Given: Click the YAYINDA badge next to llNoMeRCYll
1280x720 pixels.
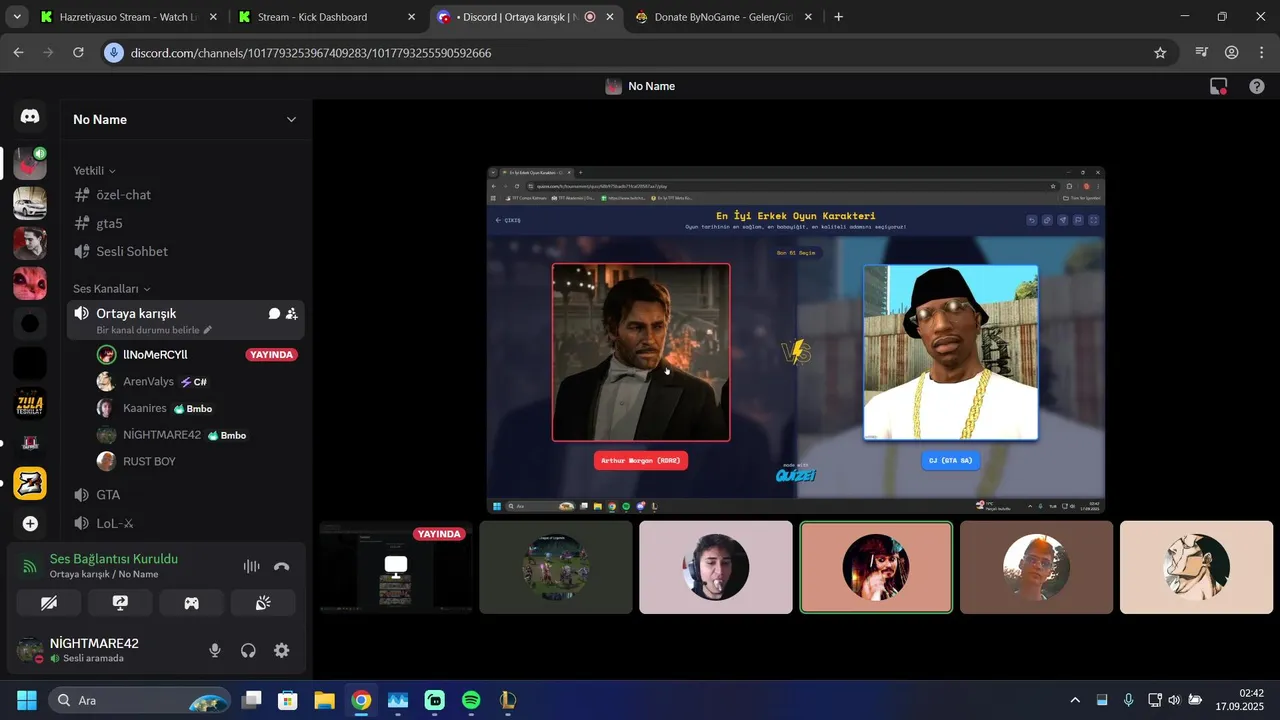Looking at the screenshot, I should (x=272, y=354).
